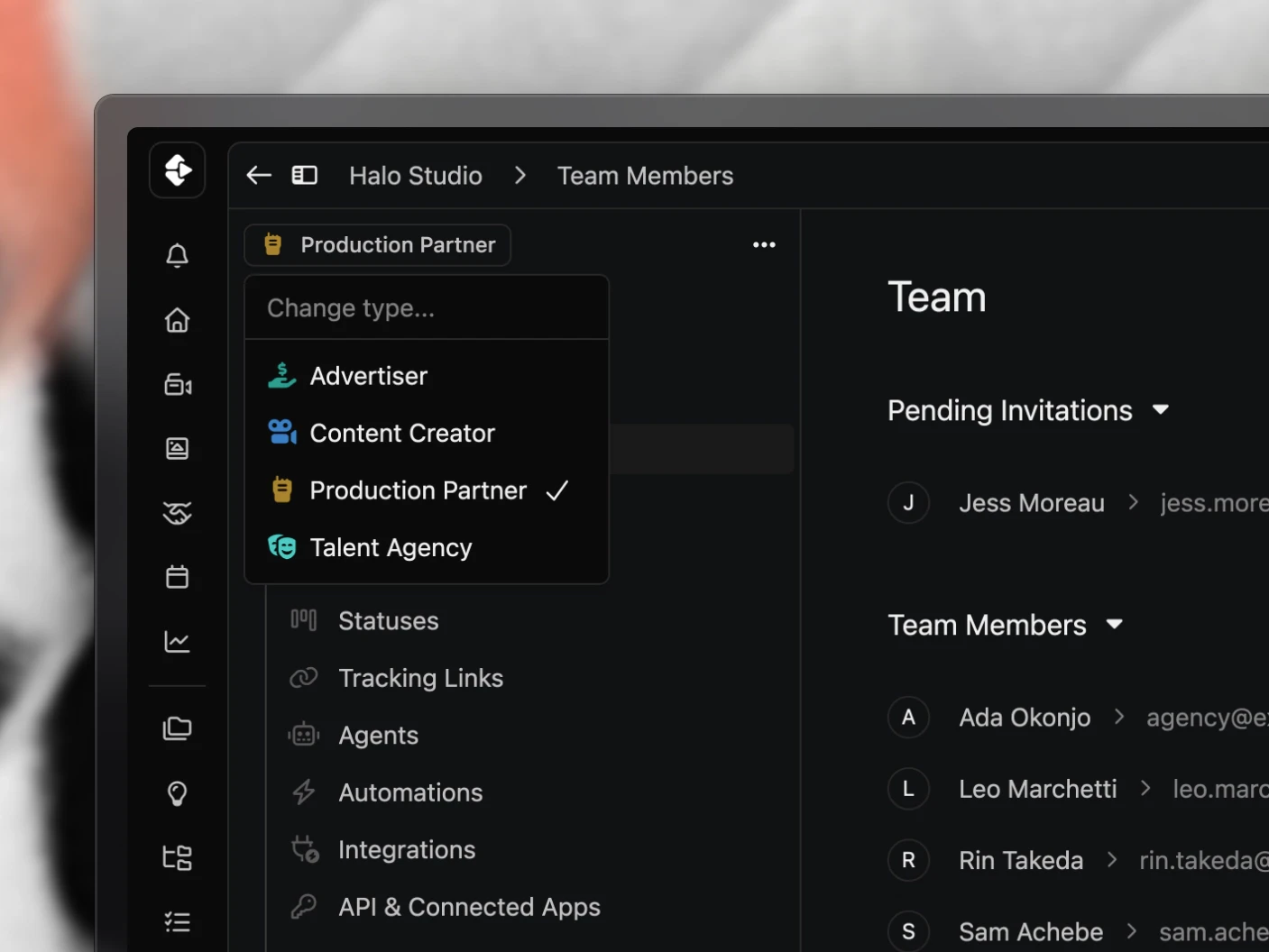Expand Rin Takeda's row chevron

click(1112, 860)
